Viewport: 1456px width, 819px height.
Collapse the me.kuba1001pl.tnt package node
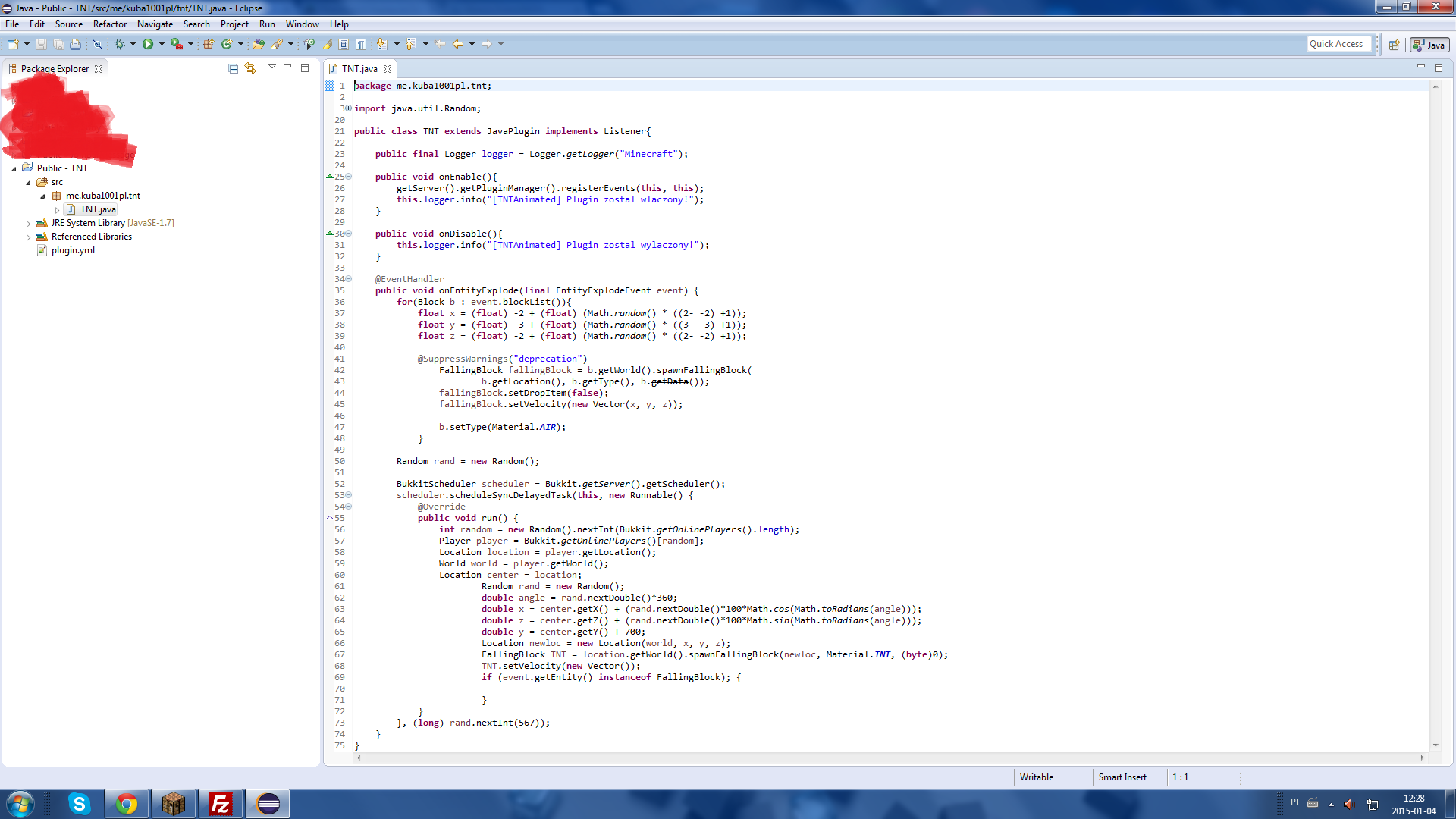click(42, 196)
